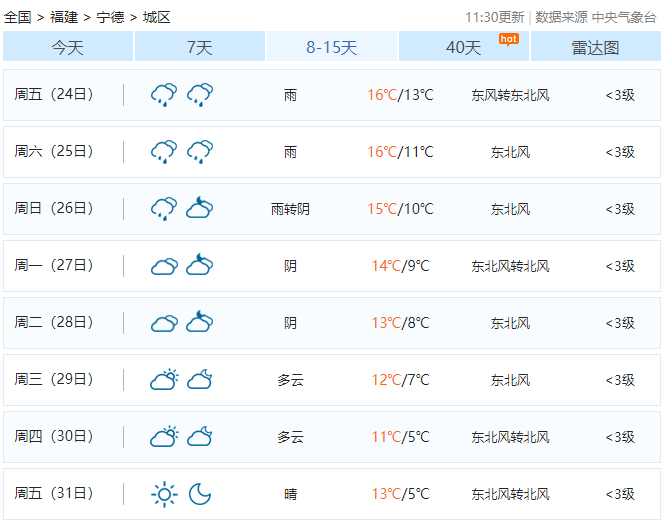665x522 pixels.
Task: Go to 全国 in breadcrumb
Action: coord(17,17)
